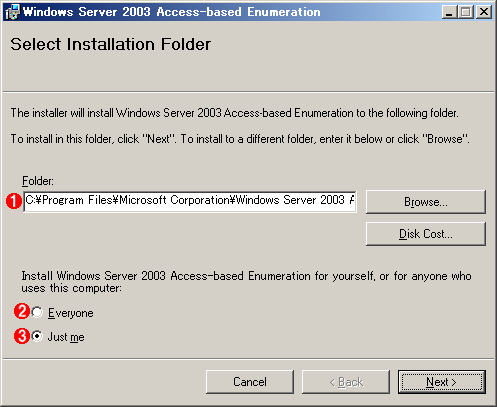The image size is (497, 407).
Task: Click the installer description text line
Action: pos(234,113)
